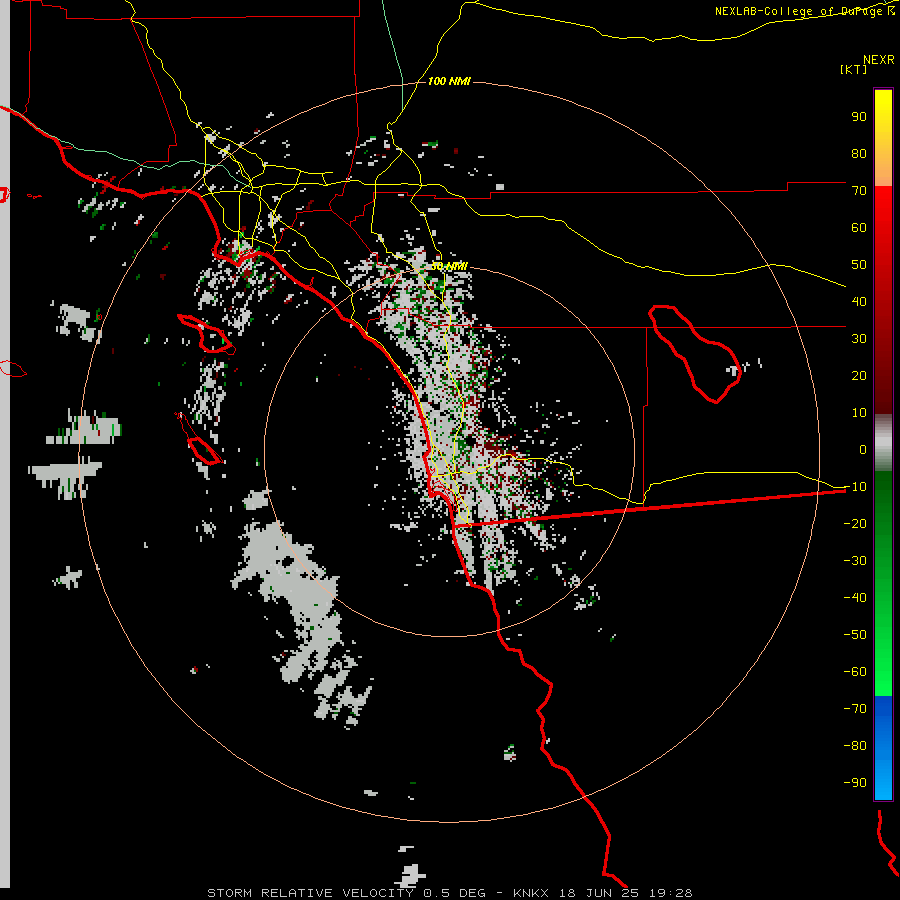Click the positive 50 knots scale label
The width and height of the screenshot is (900, 900).
pos(859,265)
